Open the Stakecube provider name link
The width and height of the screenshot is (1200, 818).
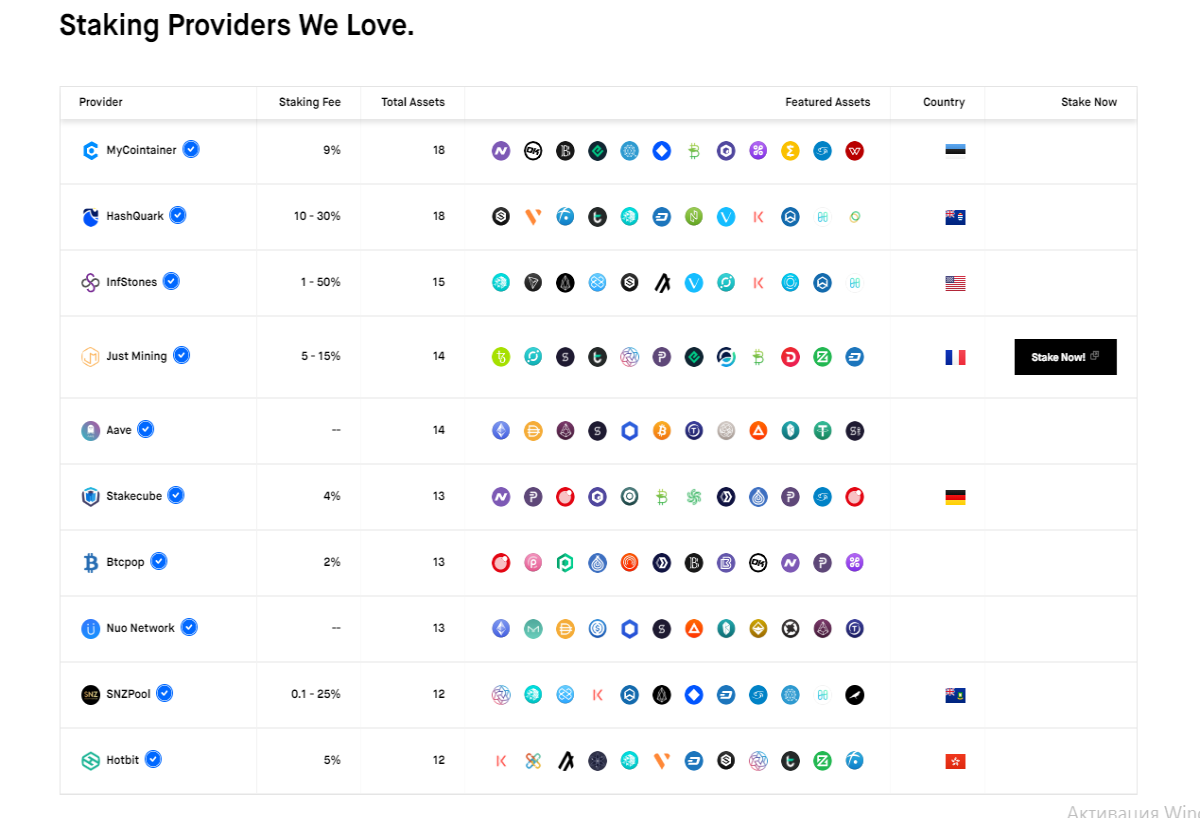[x=135, y=496]
